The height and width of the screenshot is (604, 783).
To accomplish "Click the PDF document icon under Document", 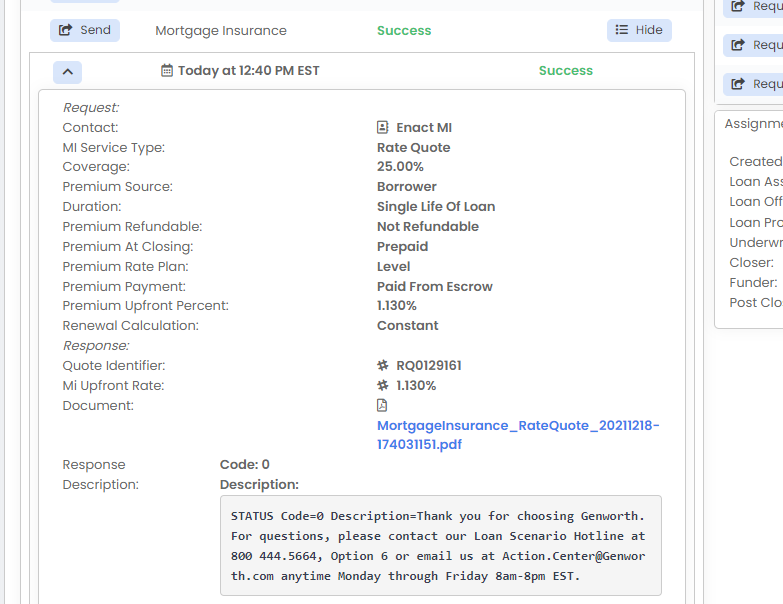I will (382, 405).
